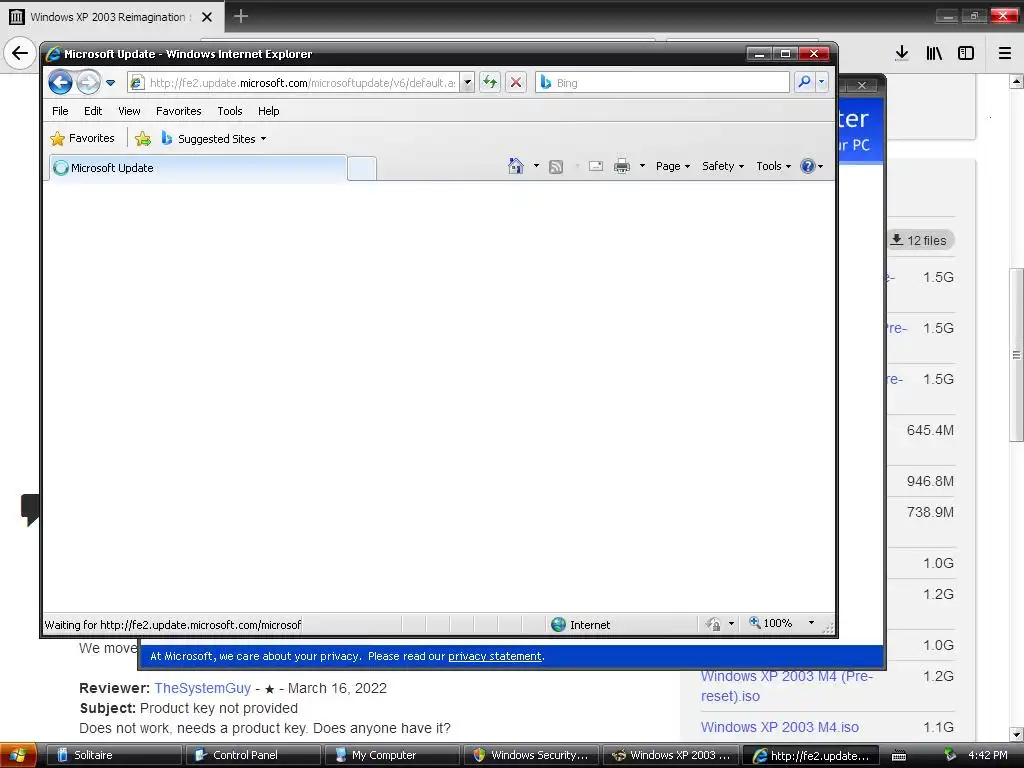1024x768 pixels.
Task: Switch to Solitaire in the taskbar
Action: [112, 755]
